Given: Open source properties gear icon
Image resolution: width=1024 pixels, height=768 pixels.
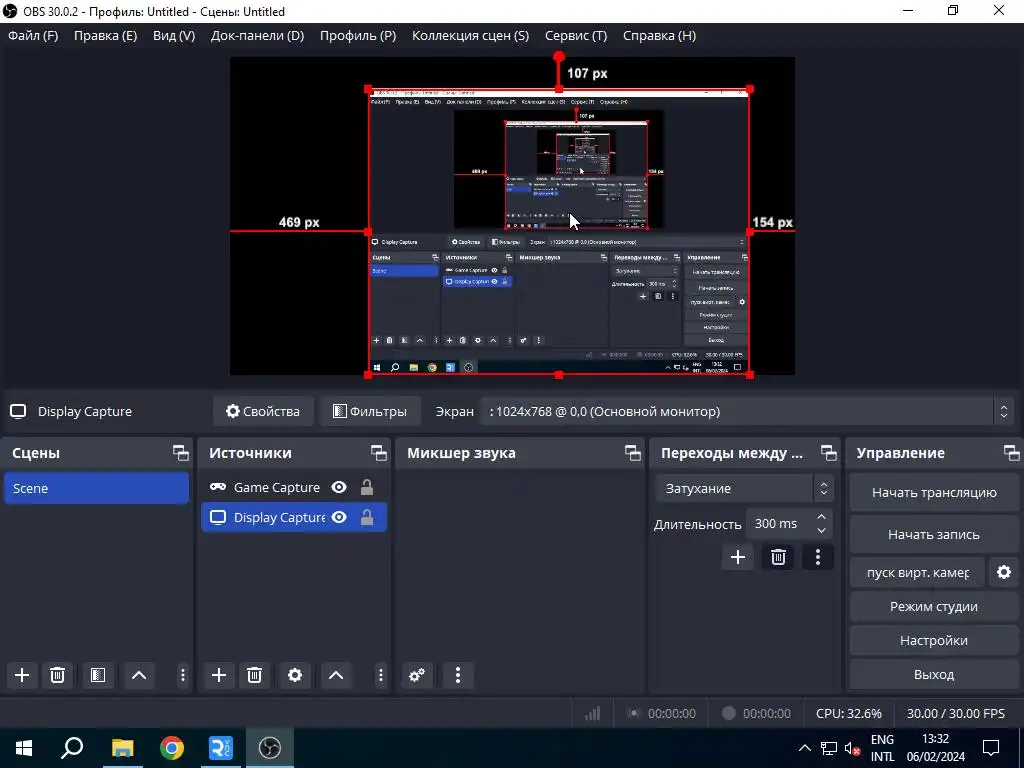Looking at the screenshot, I should pos(295,675).
